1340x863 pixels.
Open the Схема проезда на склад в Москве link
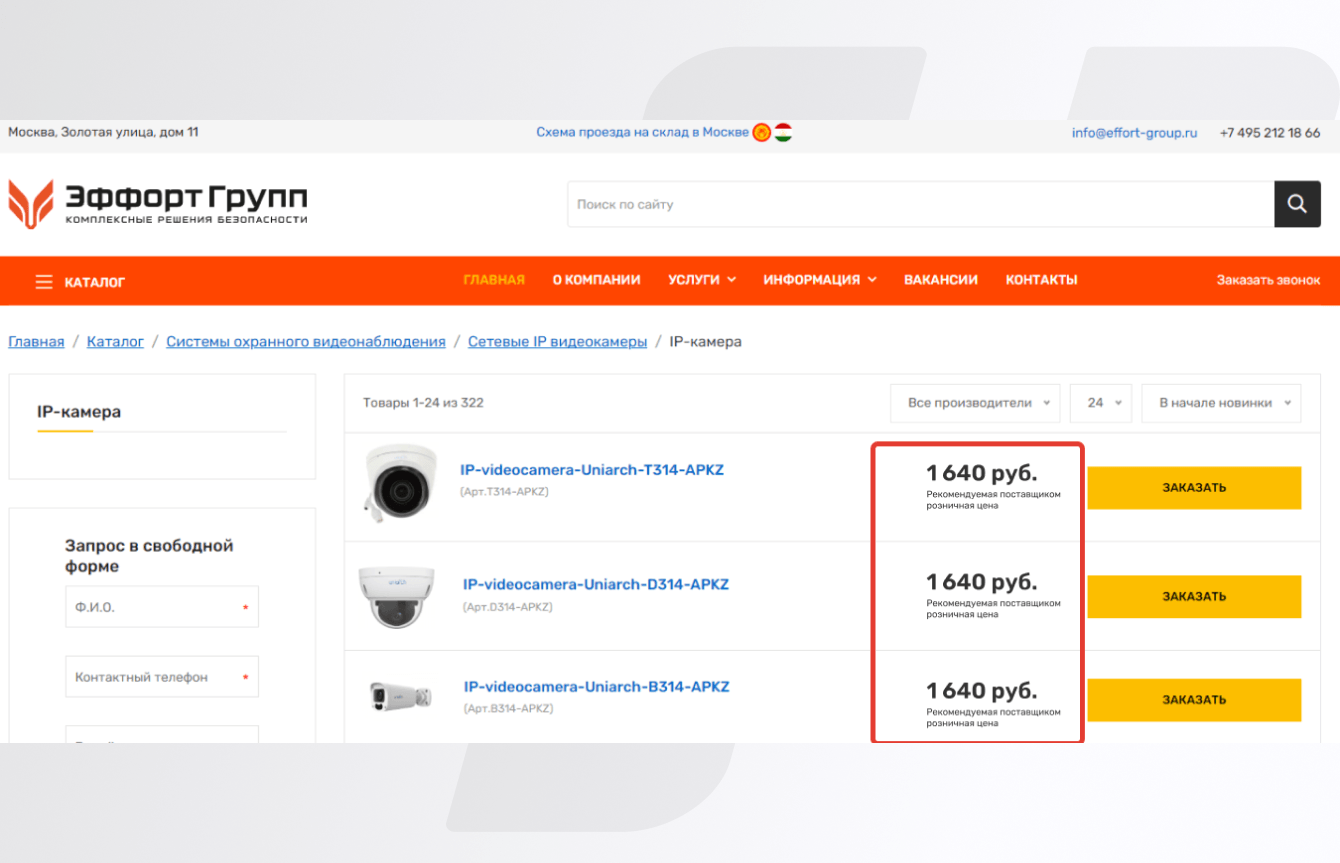pyautogui.click(x=642, y=132)
